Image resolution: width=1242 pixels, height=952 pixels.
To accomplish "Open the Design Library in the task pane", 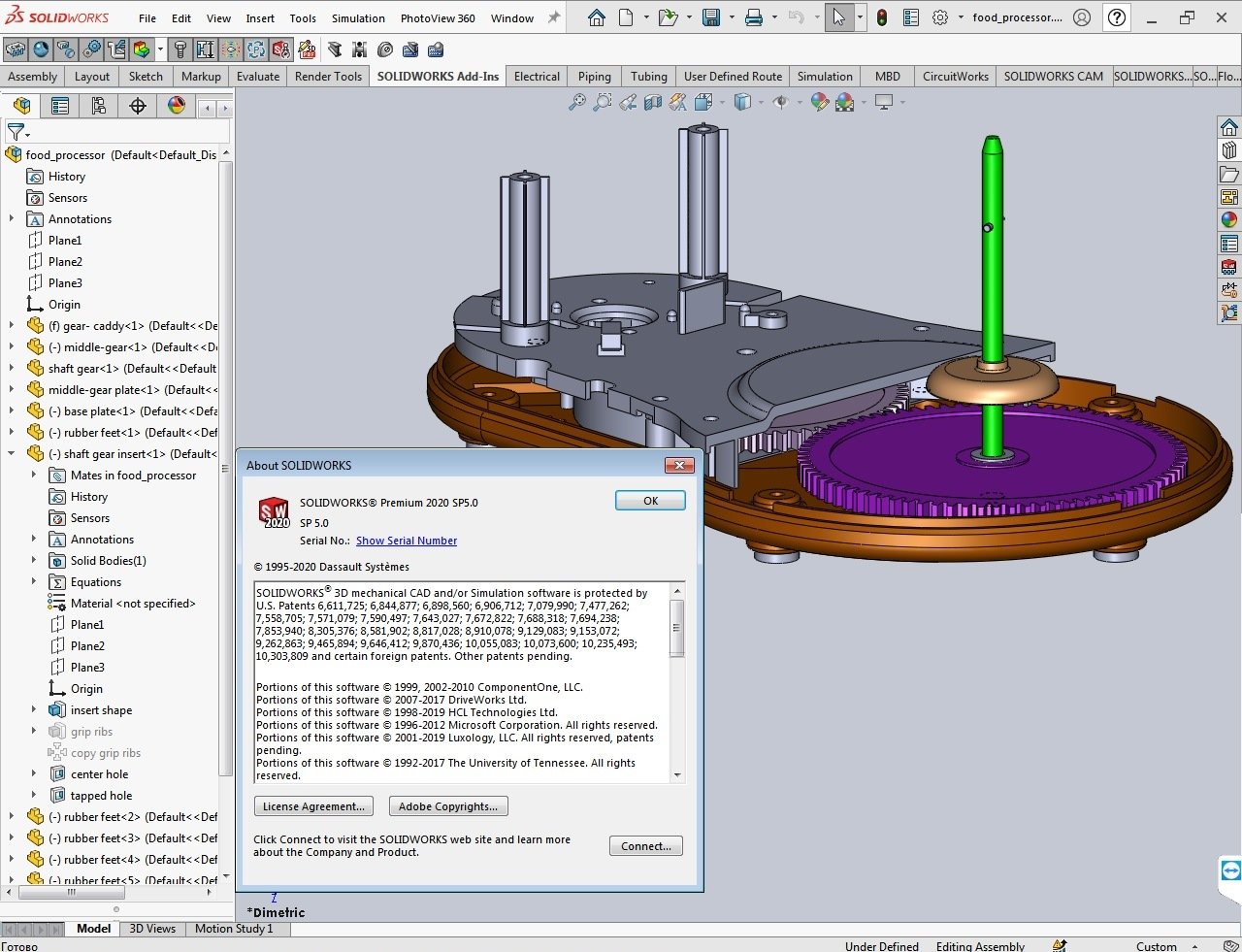I will tap(1229, 150).
